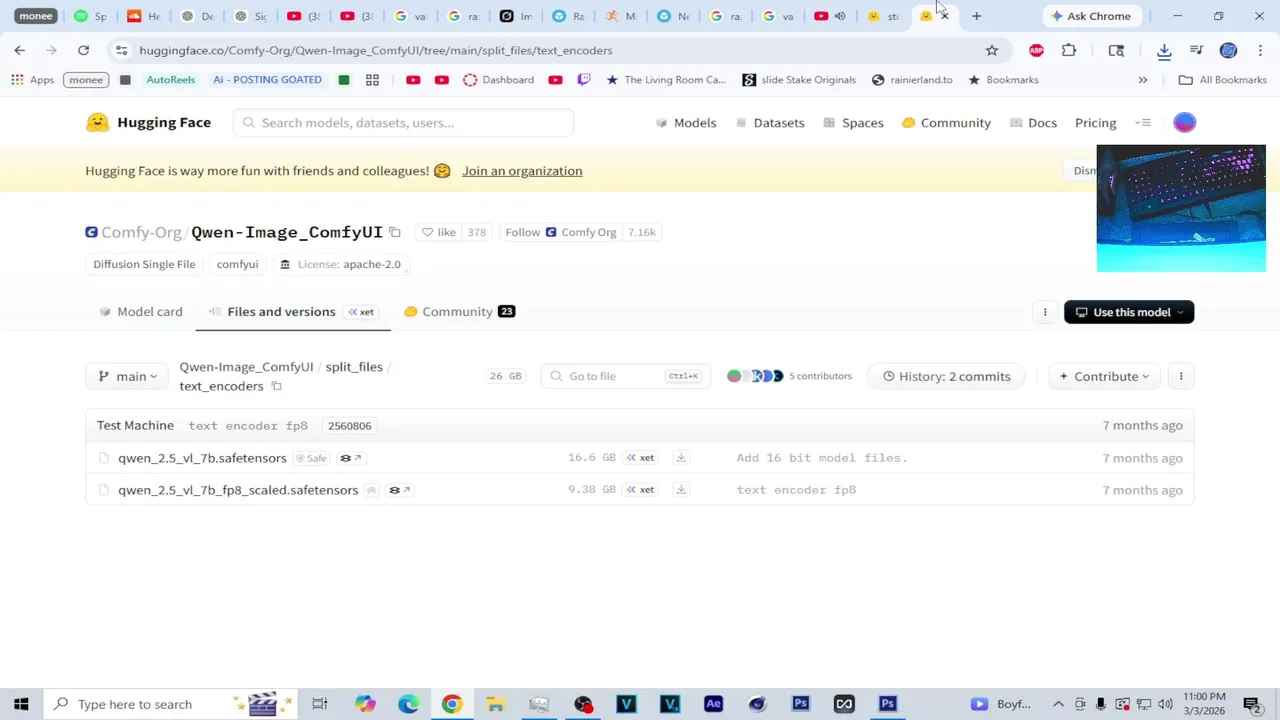Viewport: 1280px width, 720px height.
Task: Open Windows Start menu
Action: pyautogui.click(x=21, y=704)
